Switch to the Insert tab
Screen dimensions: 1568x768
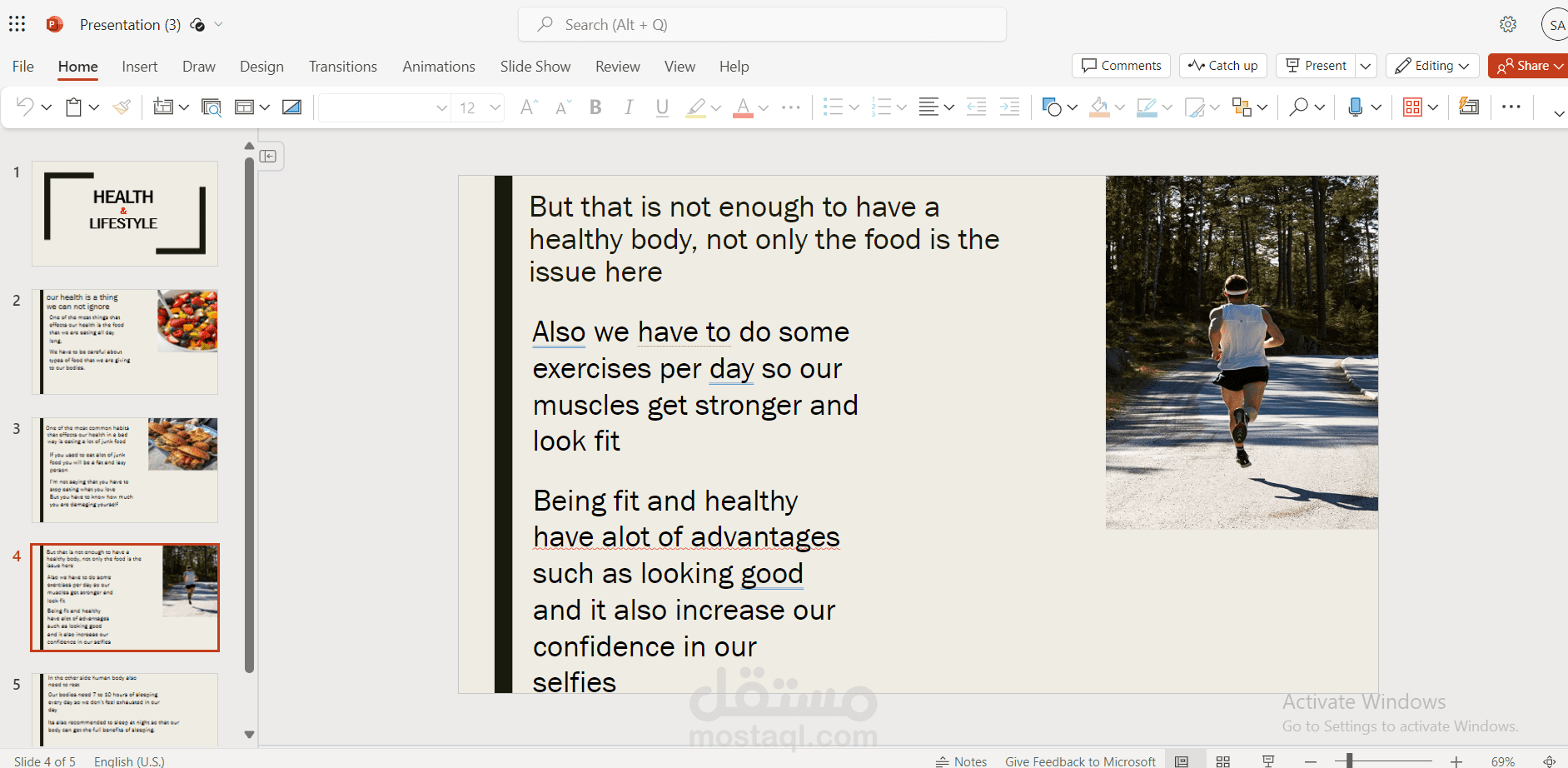point(140,66)
